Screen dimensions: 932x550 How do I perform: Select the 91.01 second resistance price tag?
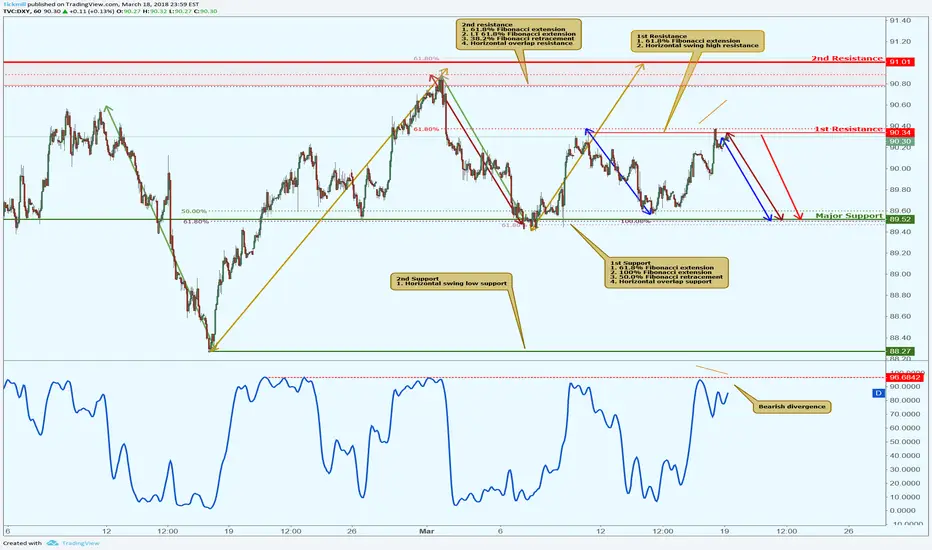point(899,62)
